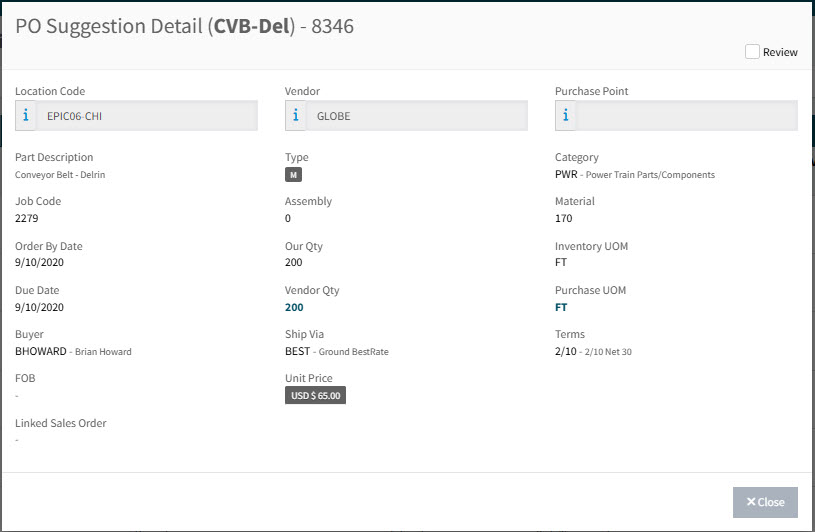Click the EPIC06-CHI location code field
The width and height of the screenshot is (815, 532).
click(147, 116)
